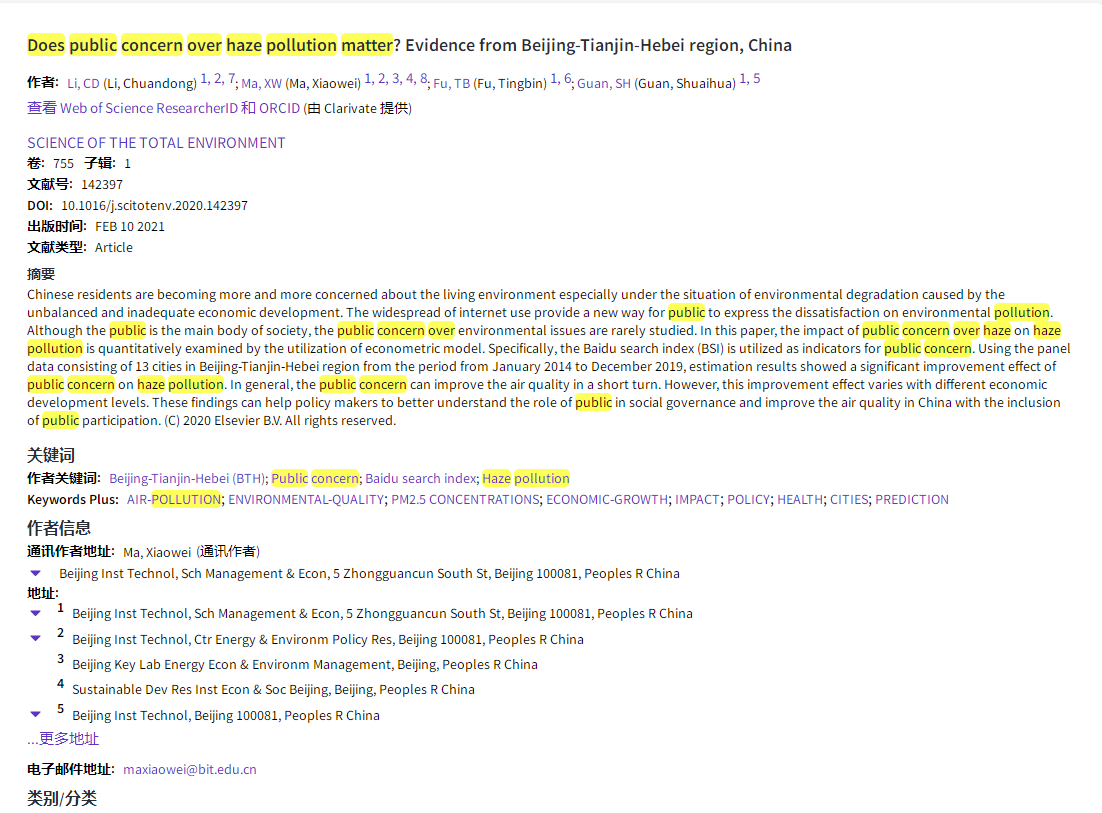Image resolution: width=1102 pixels, height=813 pixels.
Task: Open author link Guan, SH
Action: 603,83
